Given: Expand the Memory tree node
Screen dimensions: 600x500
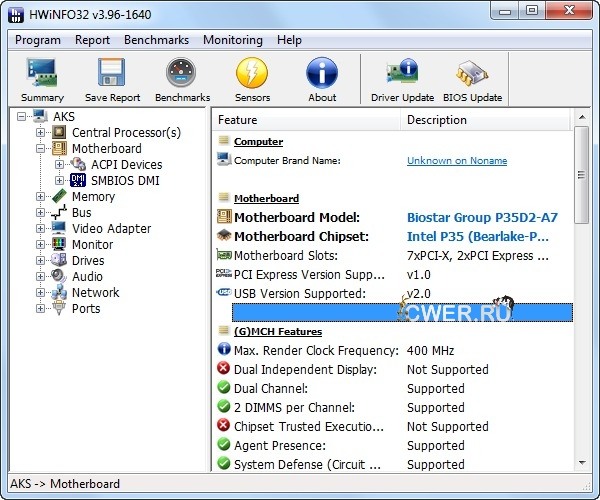Looking at the screenshot, I should click(x=41, y=197).
